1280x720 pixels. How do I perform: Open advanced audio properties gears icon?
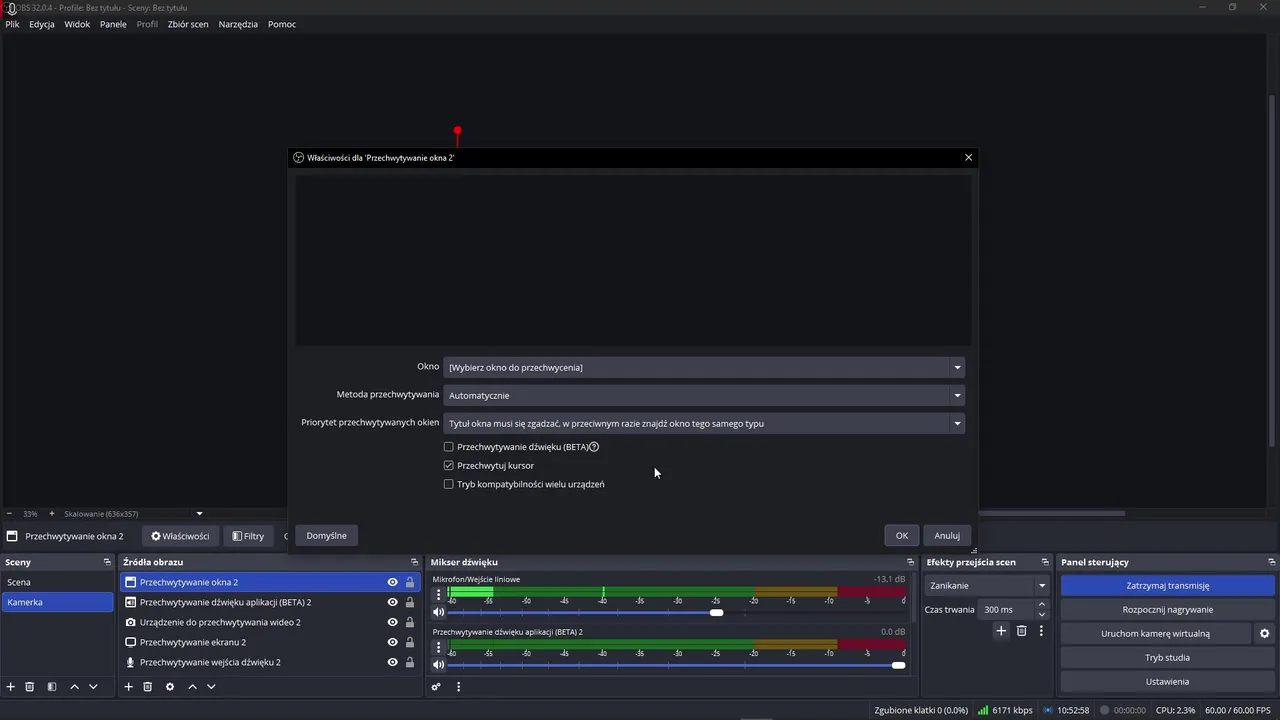[x=436, y=687]
